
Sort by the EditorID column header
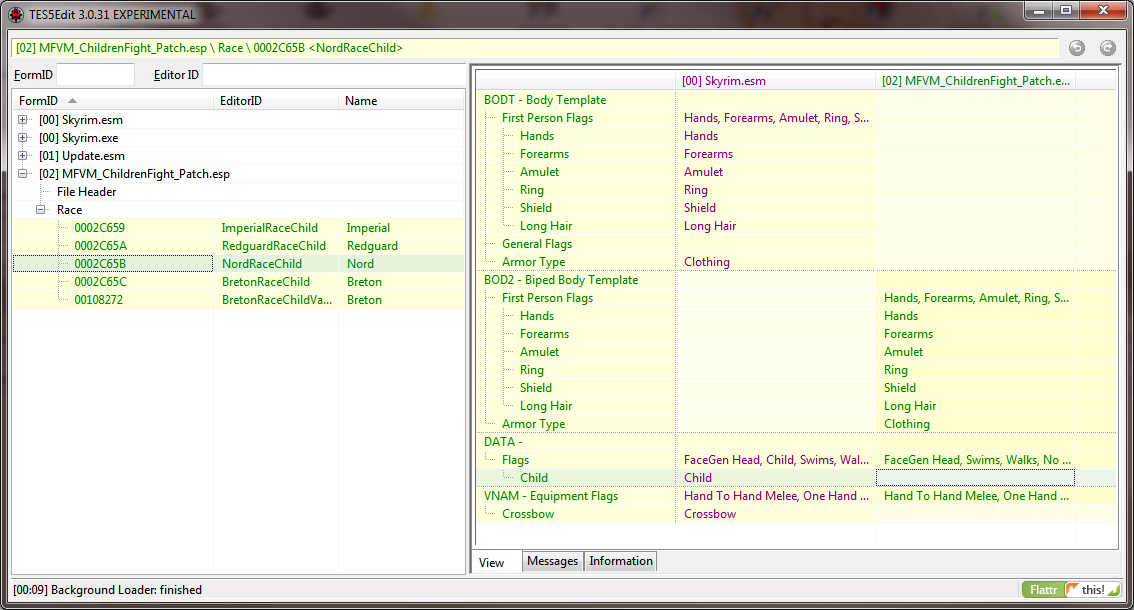click(276, 101)
